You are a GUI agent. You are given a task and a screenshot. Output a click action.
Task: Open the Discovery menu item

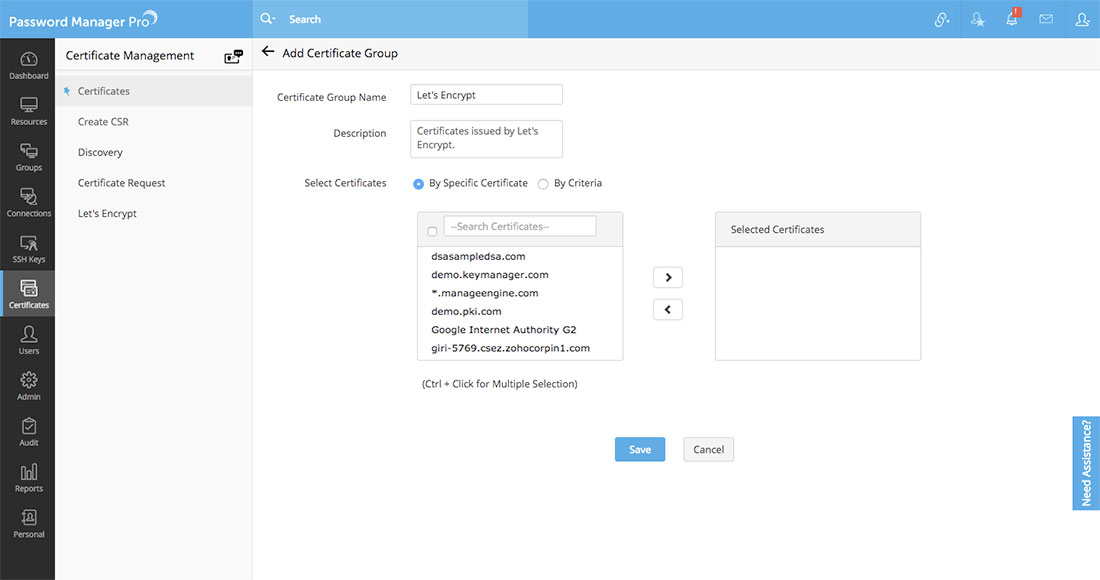100,152
